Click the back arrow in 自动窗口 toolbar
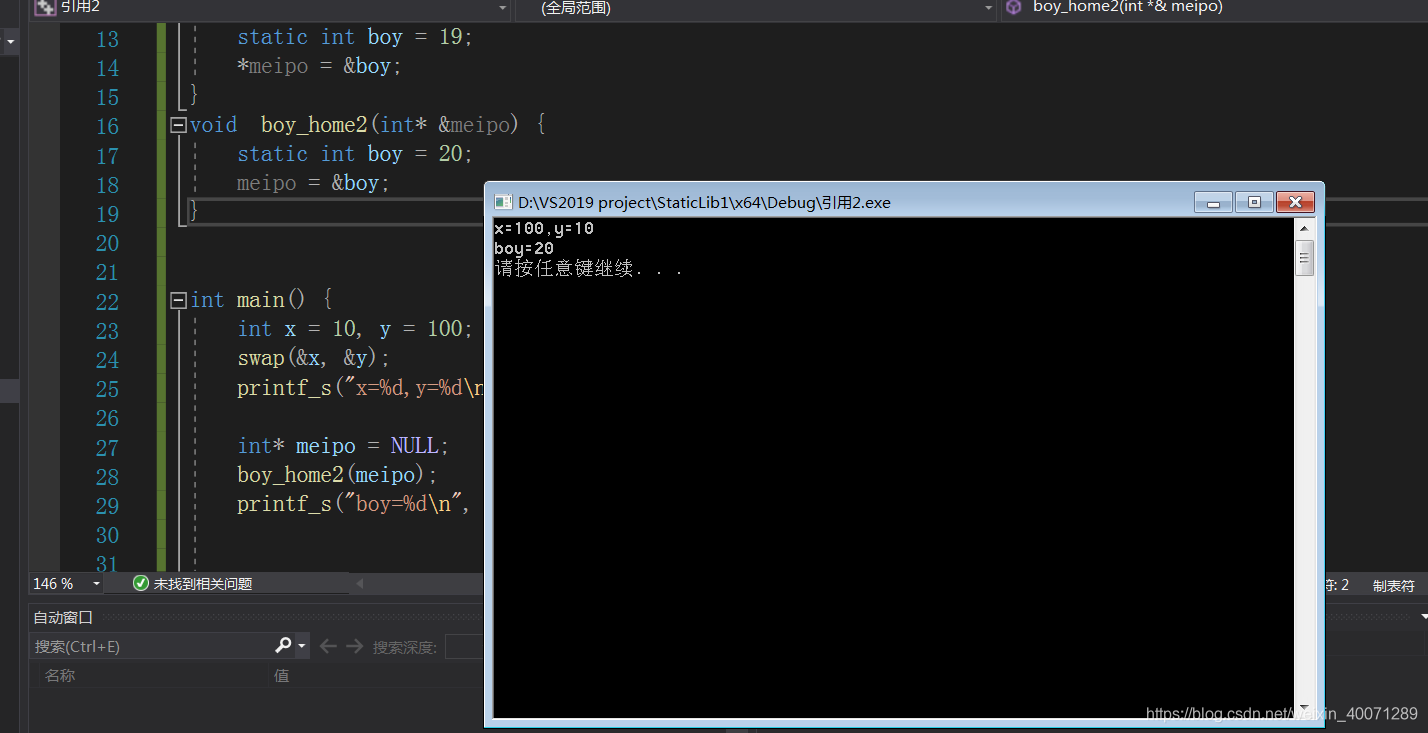The width and height of the screenshot is (1428, 733). tap(328, 647)
